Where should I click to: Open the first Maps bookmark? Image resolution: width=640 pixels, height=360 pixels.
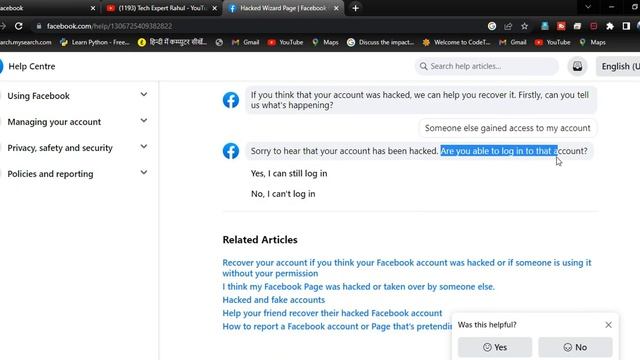point(325,42)
